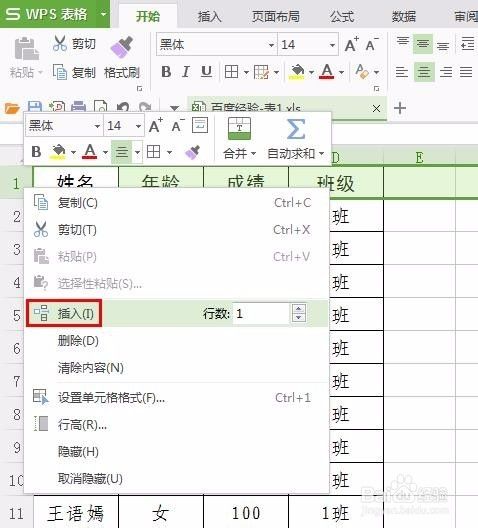Open the ribbon font size dropdown

point(332,44)
